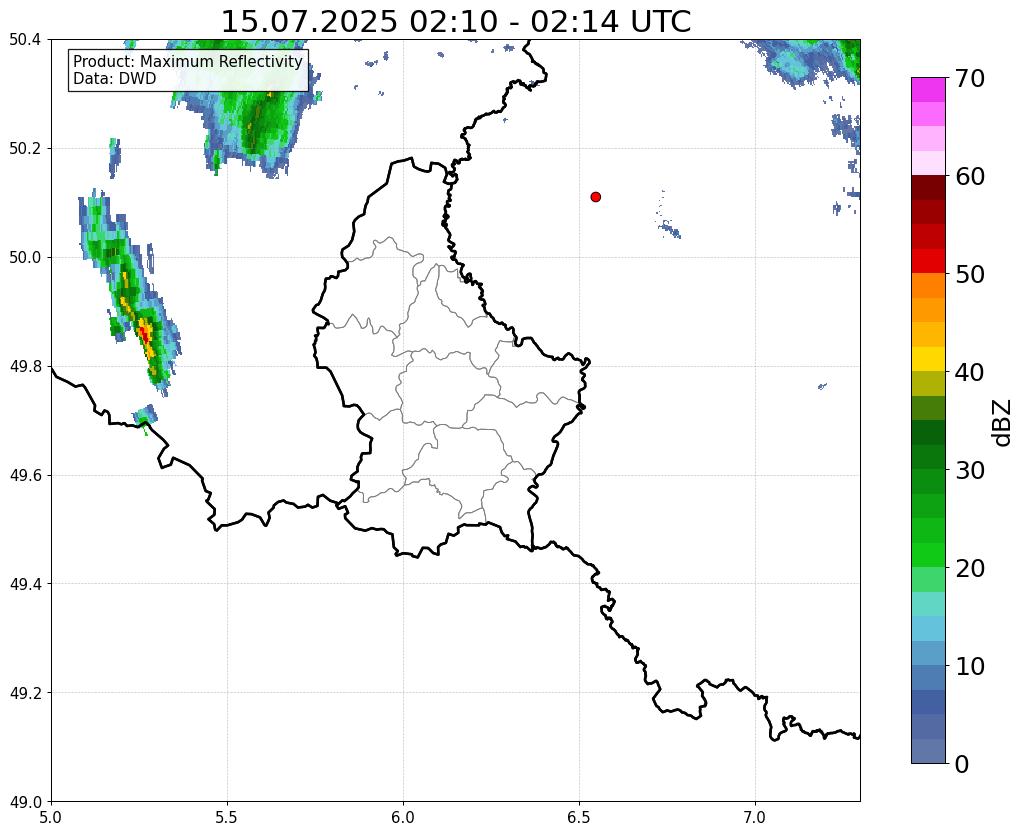Click the 70 label on the colorbar
1023x834 pixels.
(x=970, y=78)
